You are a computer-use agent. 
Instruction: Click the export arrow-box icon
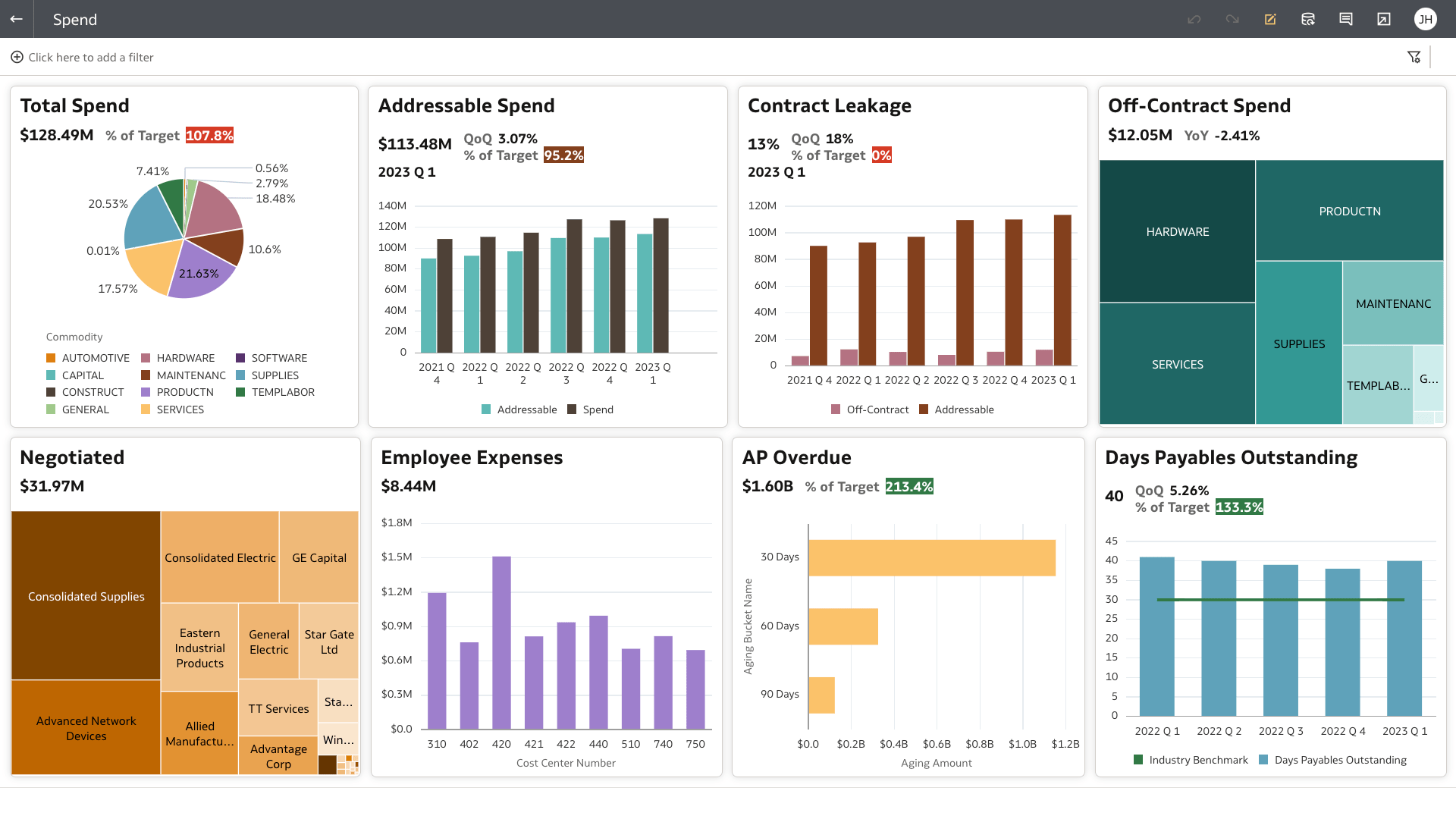tap(1384, 19)
